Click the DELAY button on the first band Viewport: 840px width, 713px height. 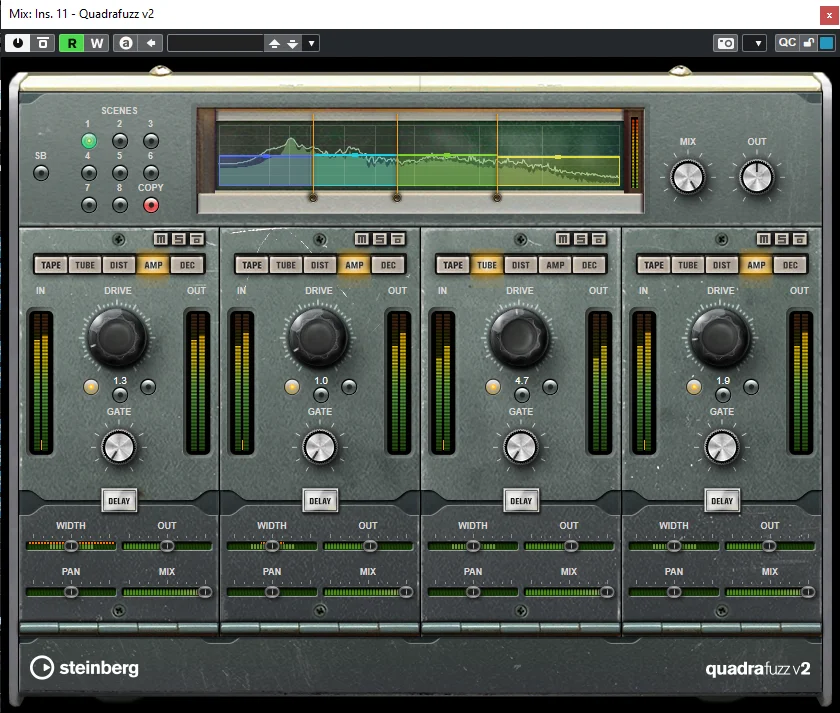119,501
